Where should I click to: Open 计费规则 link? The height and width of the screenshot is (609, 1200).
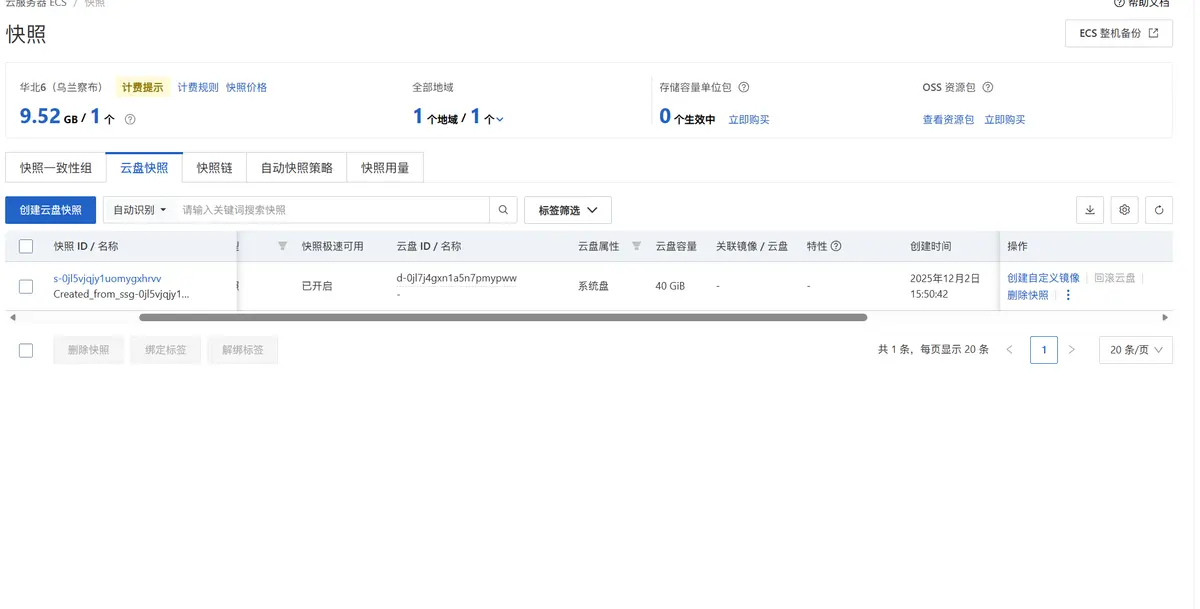[x=198, y=88]
